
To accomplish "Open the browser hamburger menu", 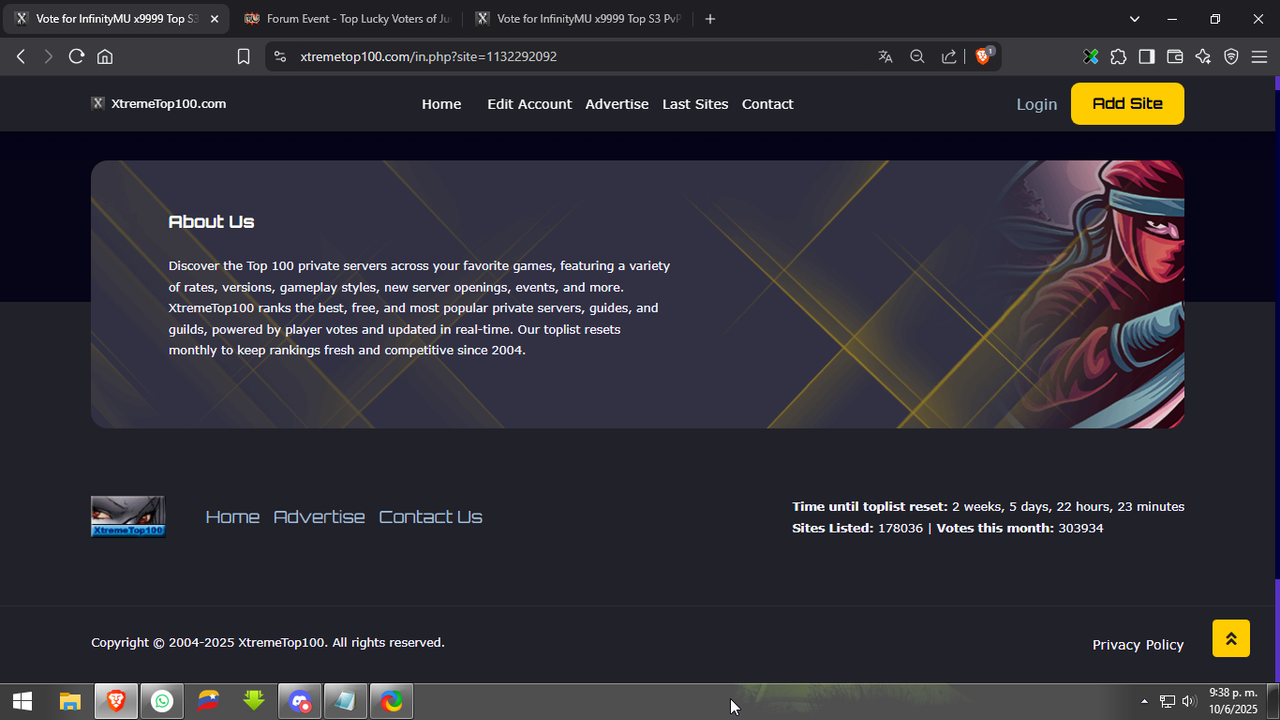I will pyautogui.click(x=1259, y=57).
